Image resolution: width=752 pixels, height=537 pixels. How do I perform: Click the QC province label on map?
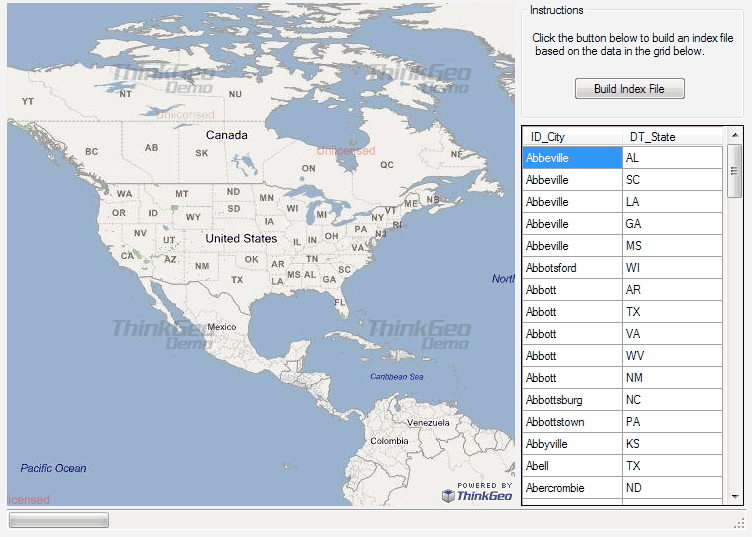coord(387,165)
